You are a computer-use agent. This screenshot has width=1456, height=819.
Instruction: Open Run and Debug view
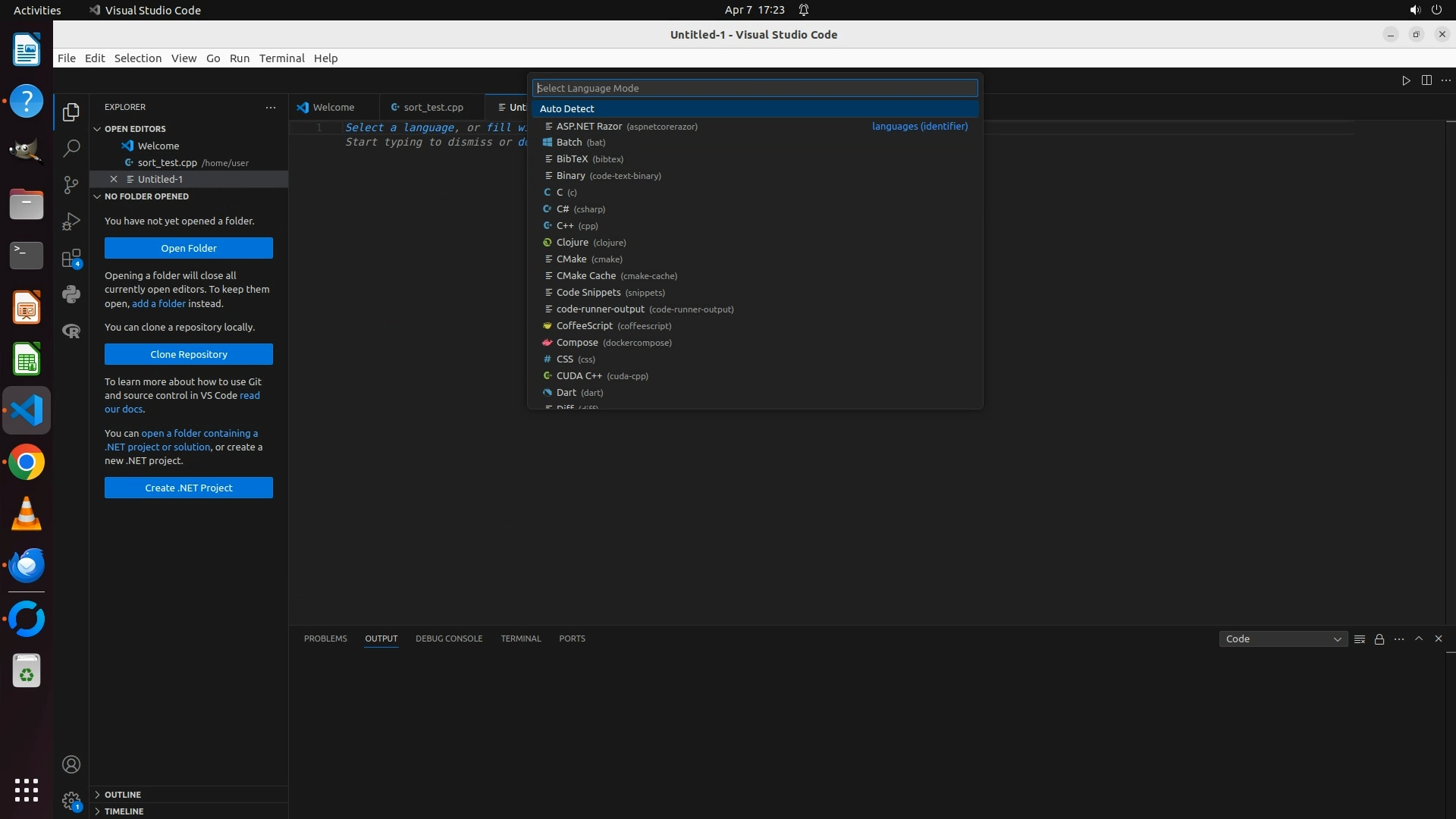[x=71, y=221]
